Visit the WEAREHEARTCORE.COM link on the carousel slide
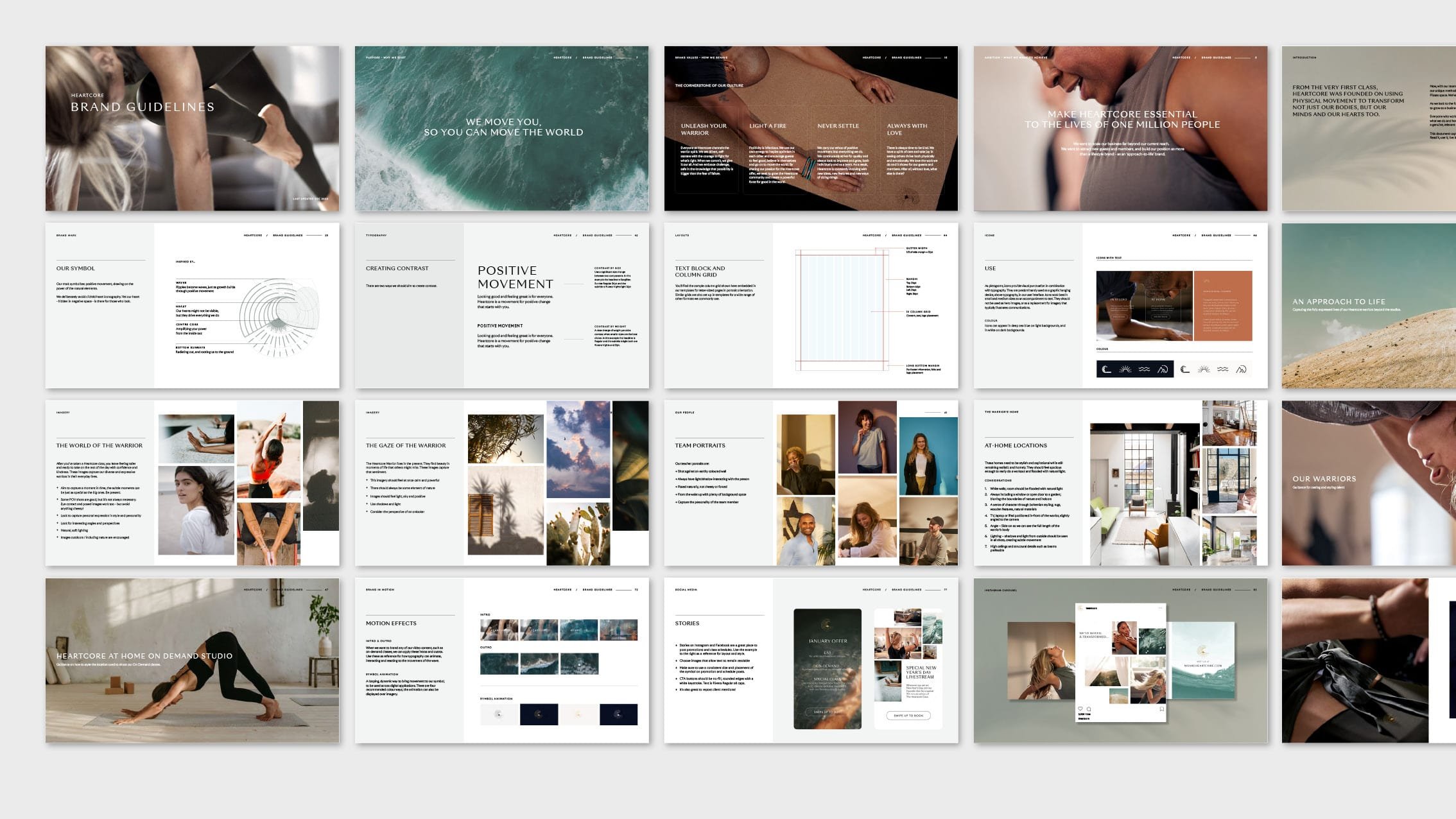 click(1203, 665)
